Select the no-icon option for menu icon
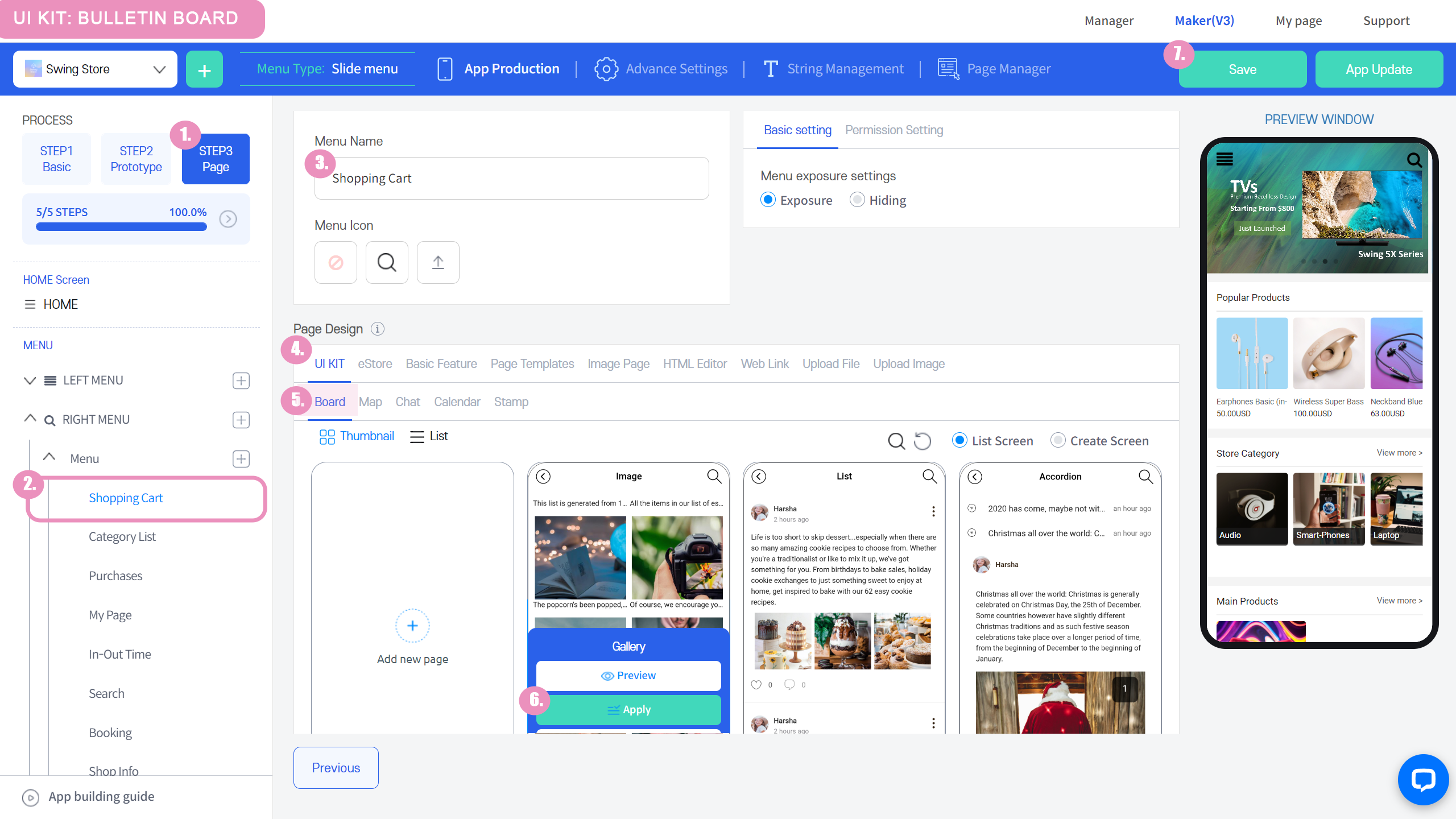 click(336, 262)
